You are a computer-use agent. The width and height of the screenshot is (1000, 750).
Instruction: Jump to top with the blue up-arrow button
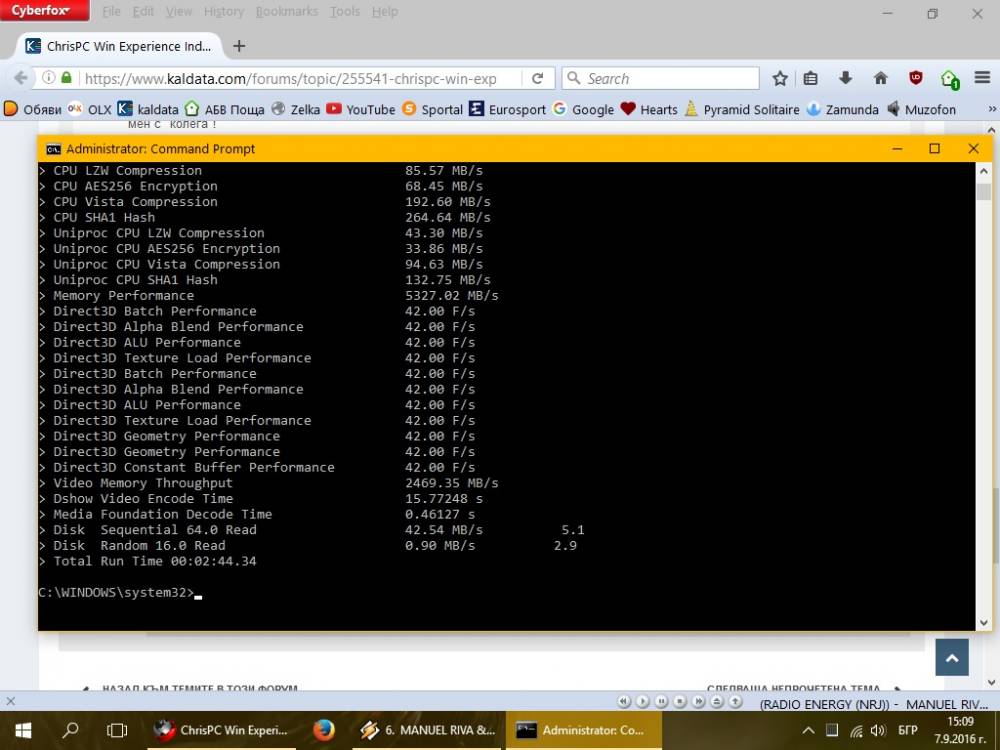coord(952,658)
